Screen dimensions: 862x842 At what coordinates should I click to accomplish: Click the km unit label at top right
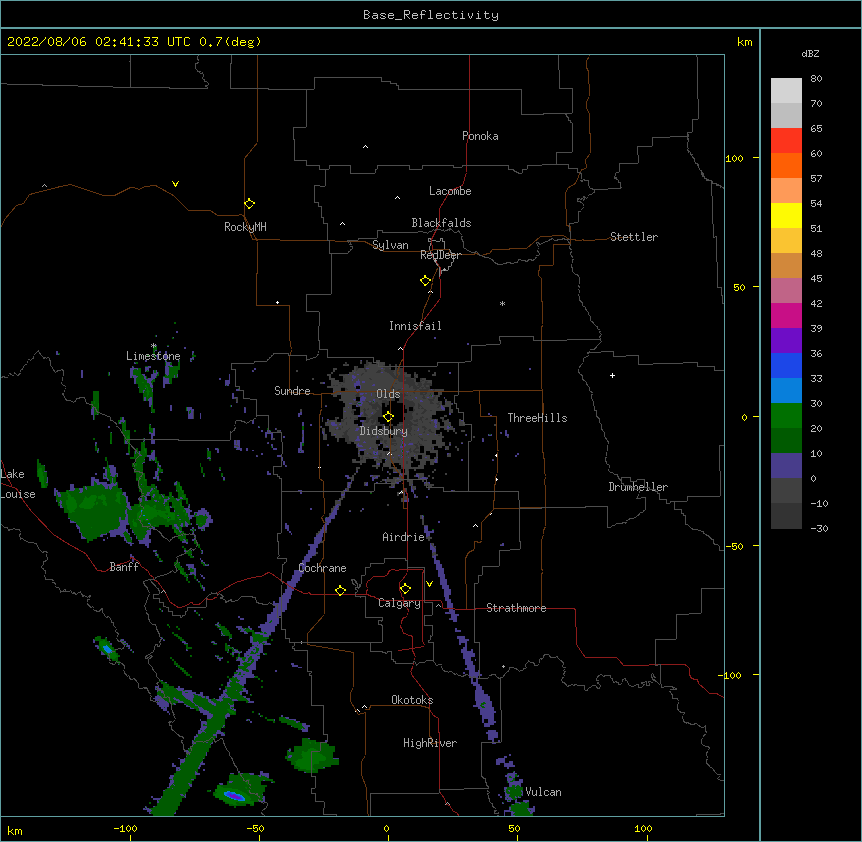click(744, 42)
